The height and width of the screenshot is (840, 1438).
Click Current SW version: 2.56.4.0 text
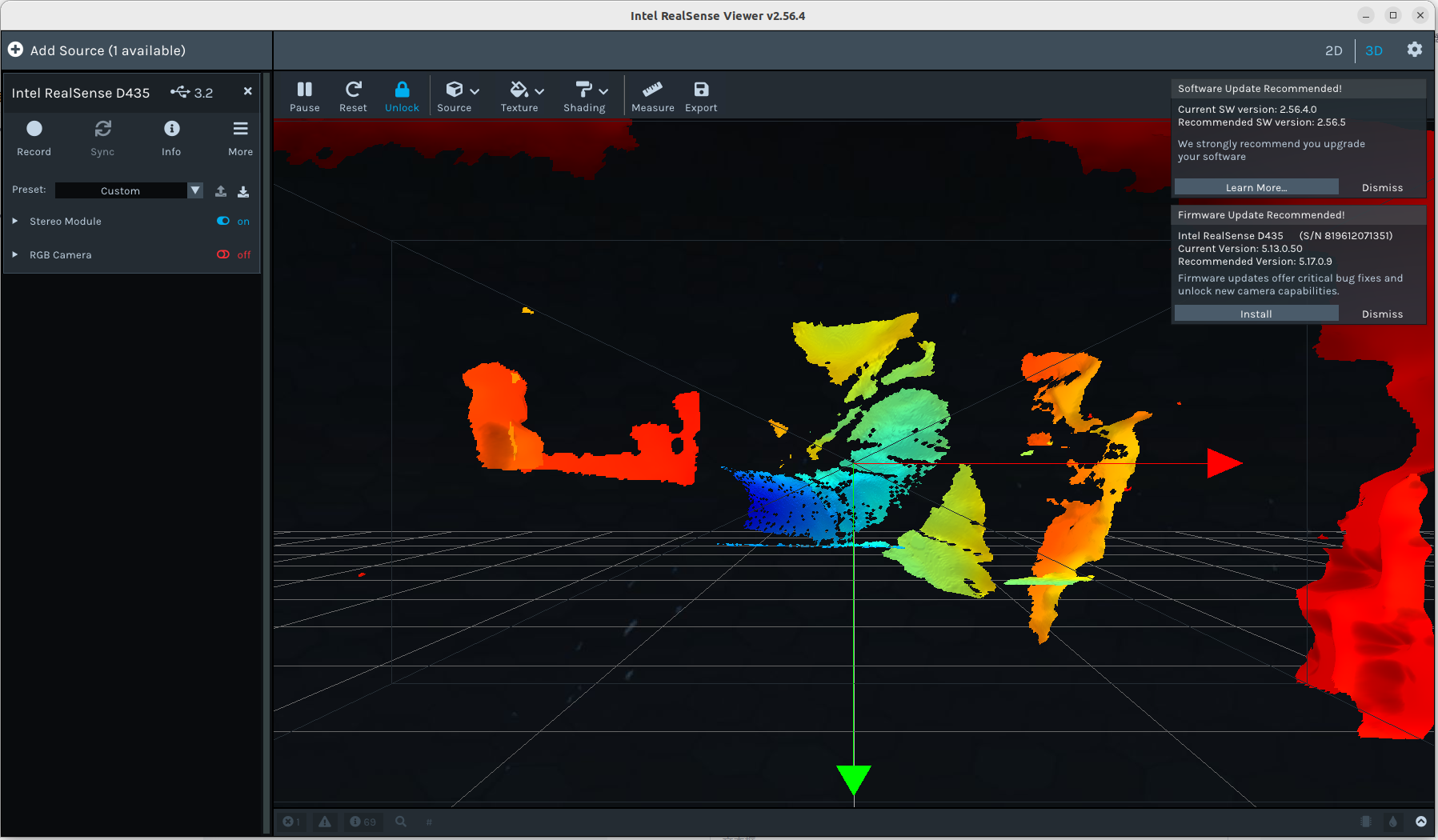click(1247, 110)
